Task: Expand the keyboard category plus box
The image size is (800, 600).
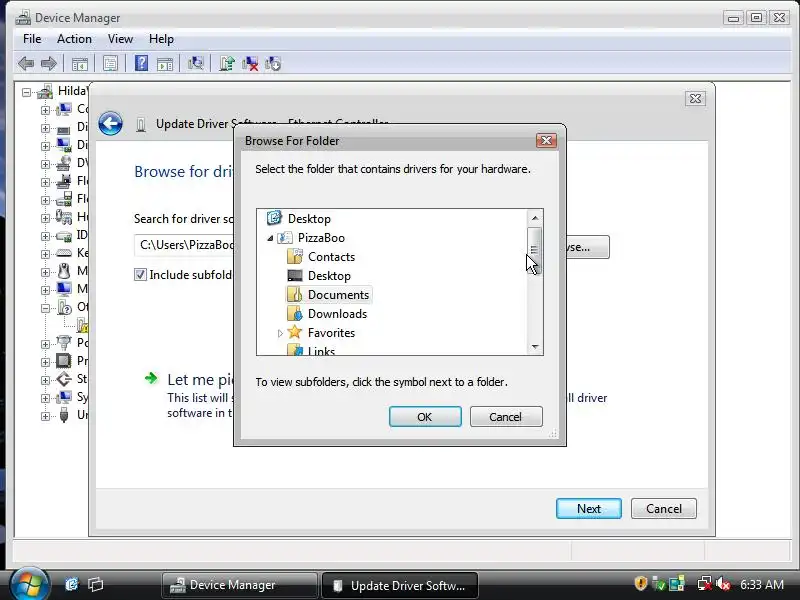Action: point(45,254)
